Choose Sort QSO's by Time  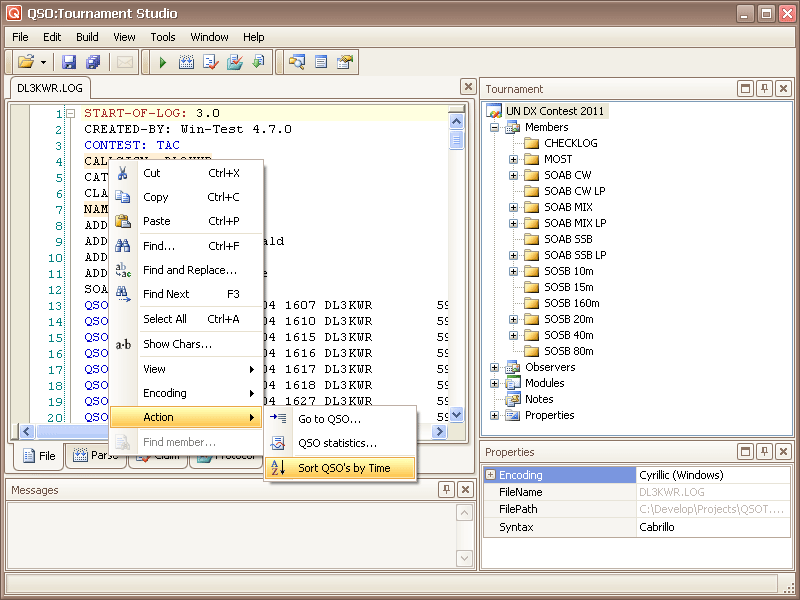tap(343, 468)
